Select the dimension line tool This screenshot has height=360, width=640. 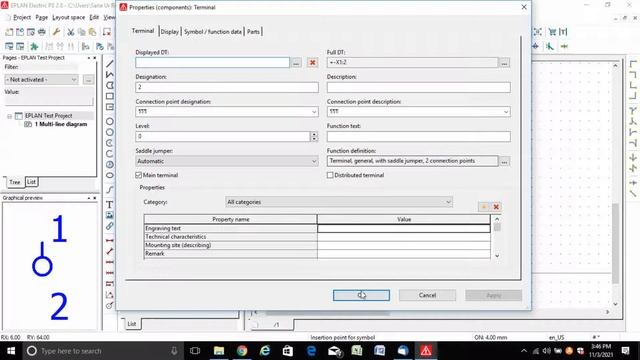(x=110, y=240)
